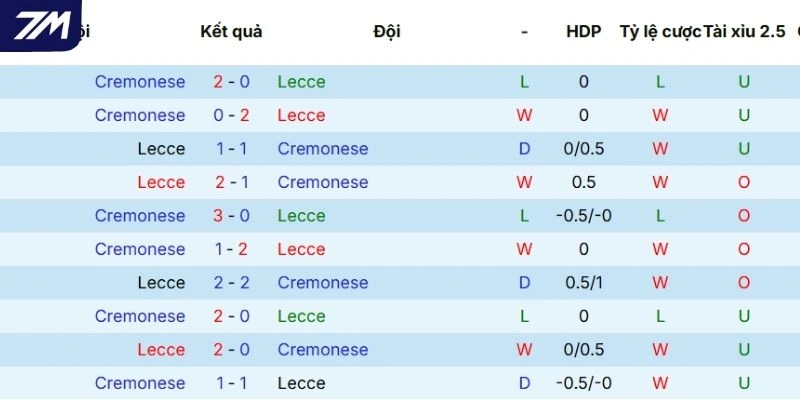Select the HDP column header
This screenshot has height=400, width=800.
[x=583, y=31]
